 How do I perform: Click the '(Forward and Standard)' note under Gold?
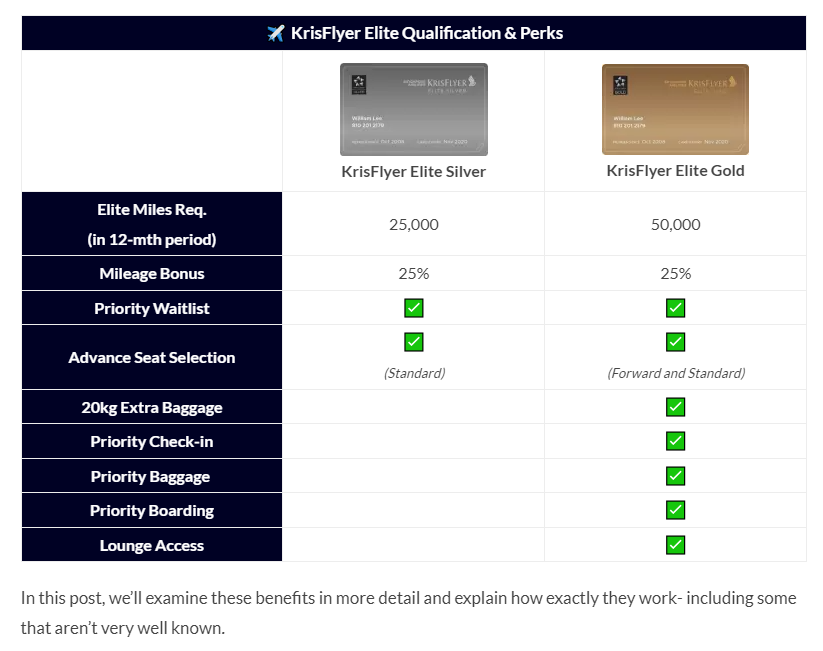click(676, 373)
